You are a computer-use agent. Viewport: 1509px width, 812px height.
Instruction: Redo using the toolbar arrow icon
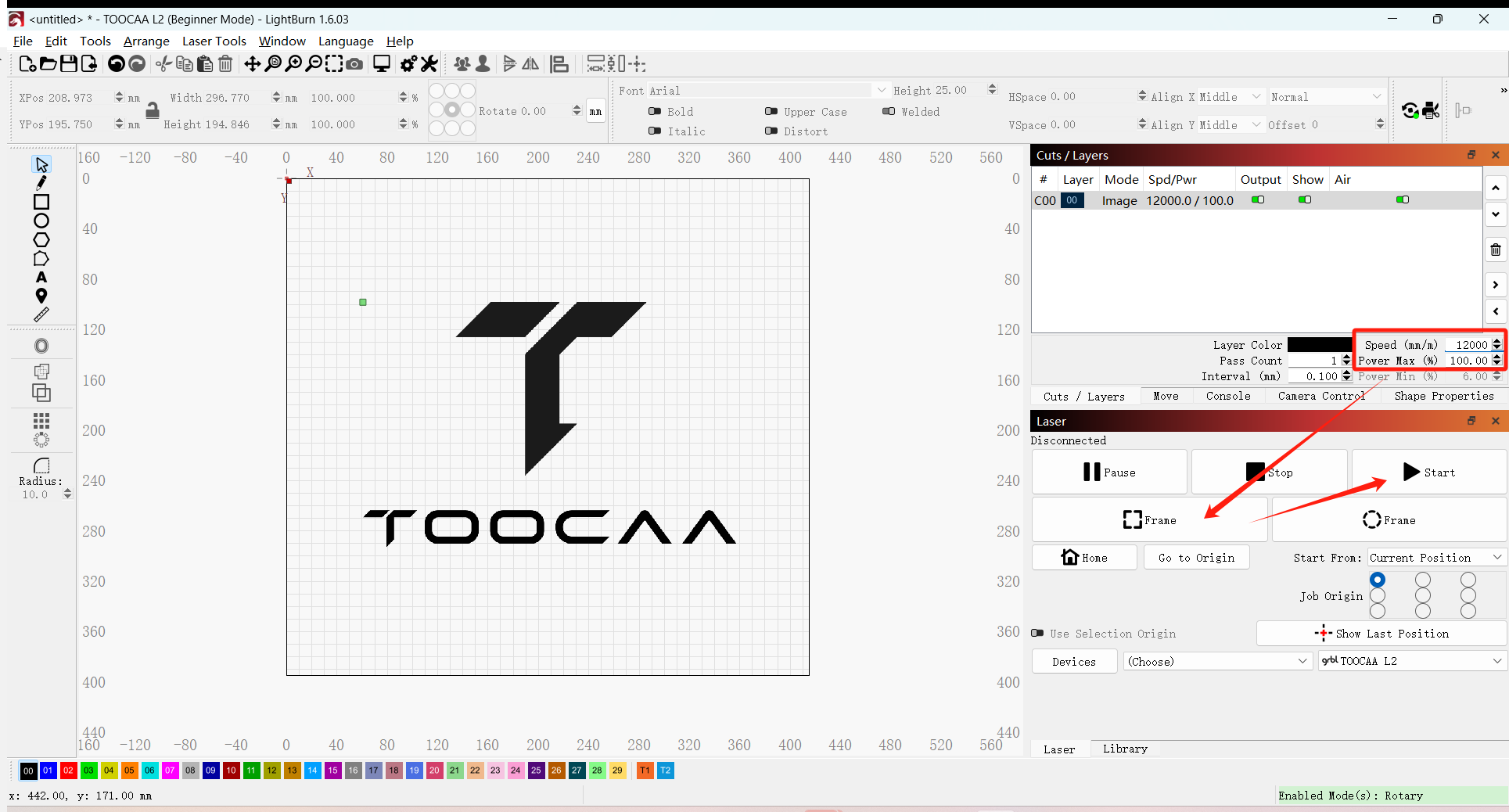(137, 64)
